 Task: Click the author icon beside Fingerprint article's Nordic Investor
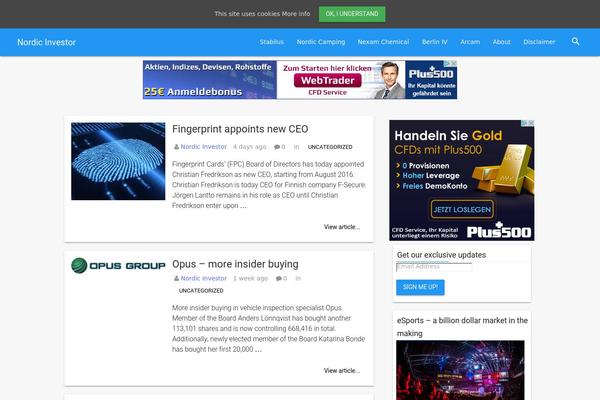pos(176,147)
